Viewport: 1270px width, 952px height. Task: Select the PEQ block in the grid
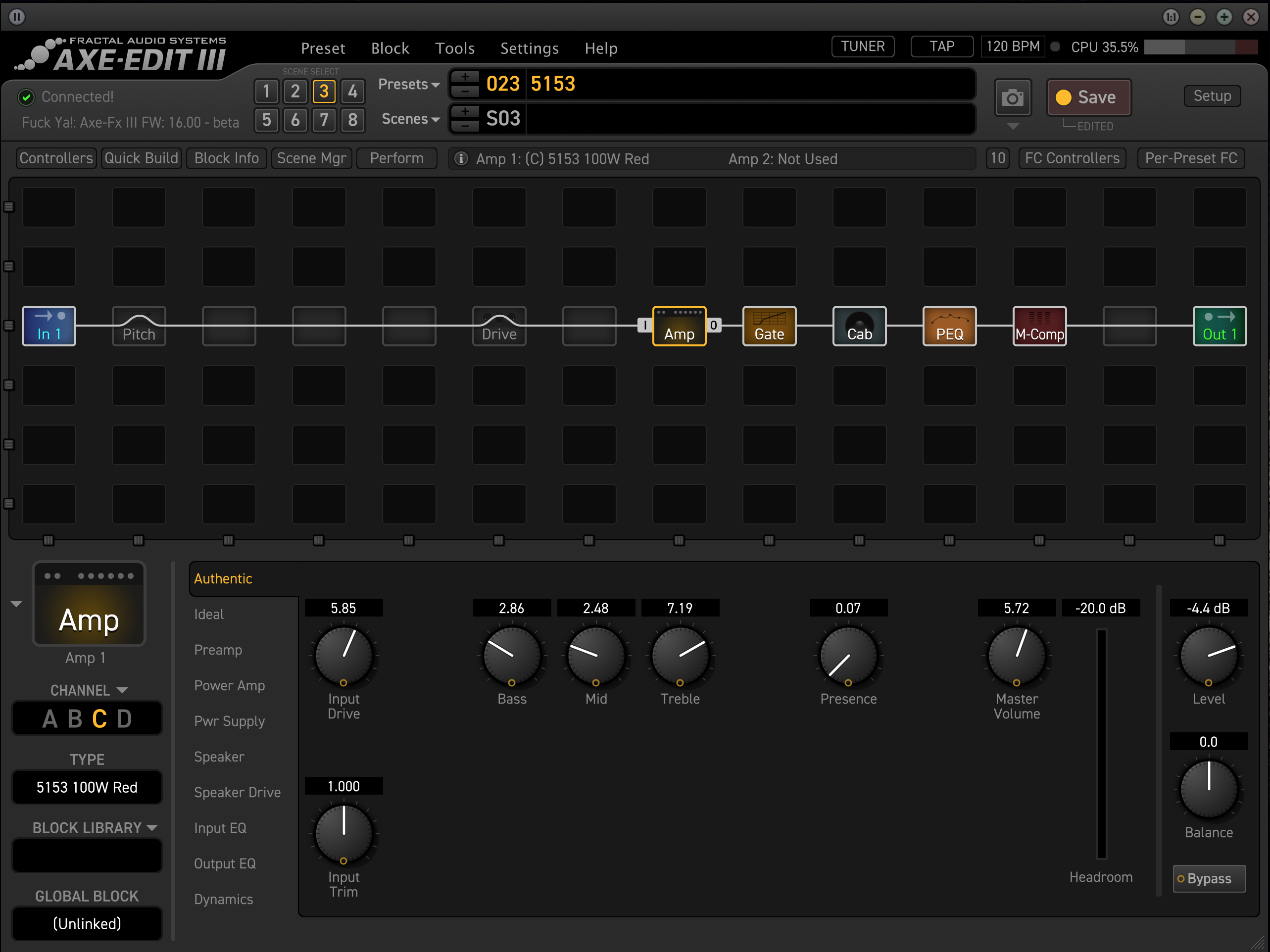[x=950, y=326]
